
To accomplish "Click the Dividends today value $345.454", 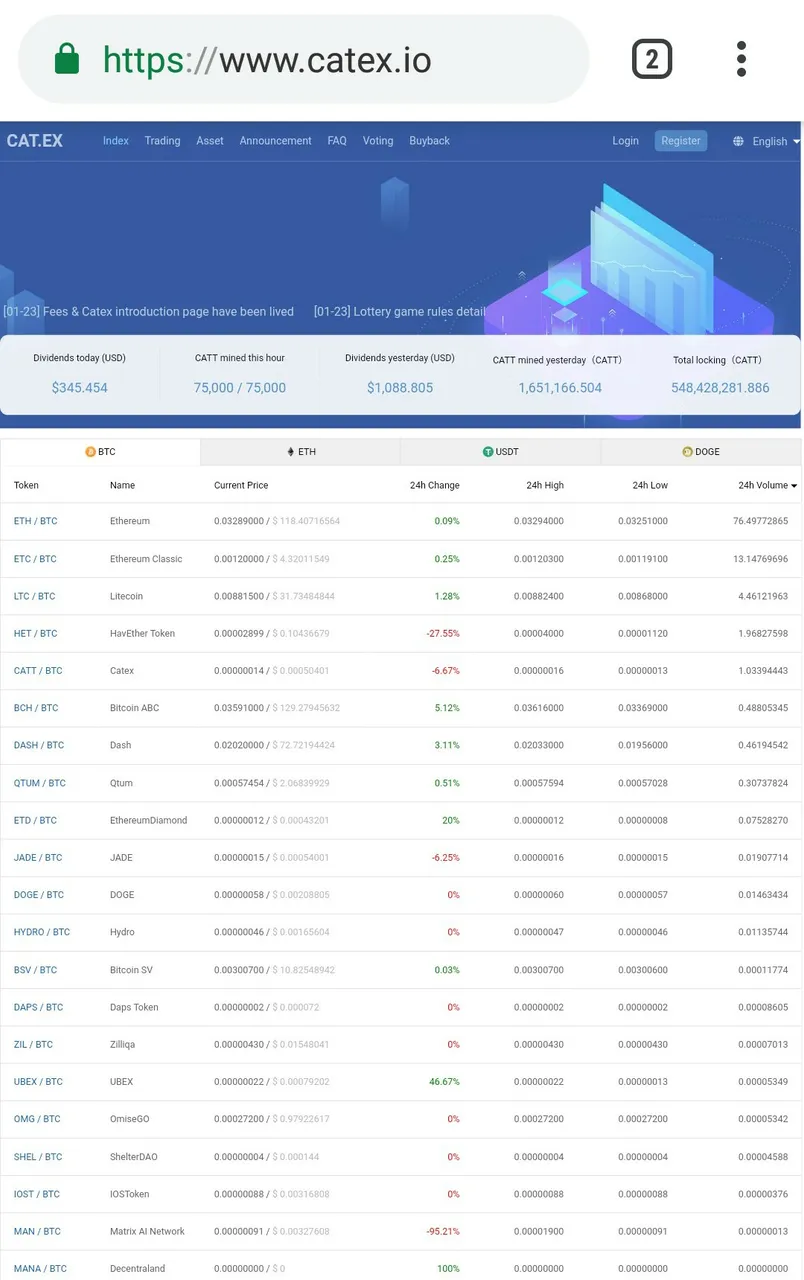I will point(80,388).
